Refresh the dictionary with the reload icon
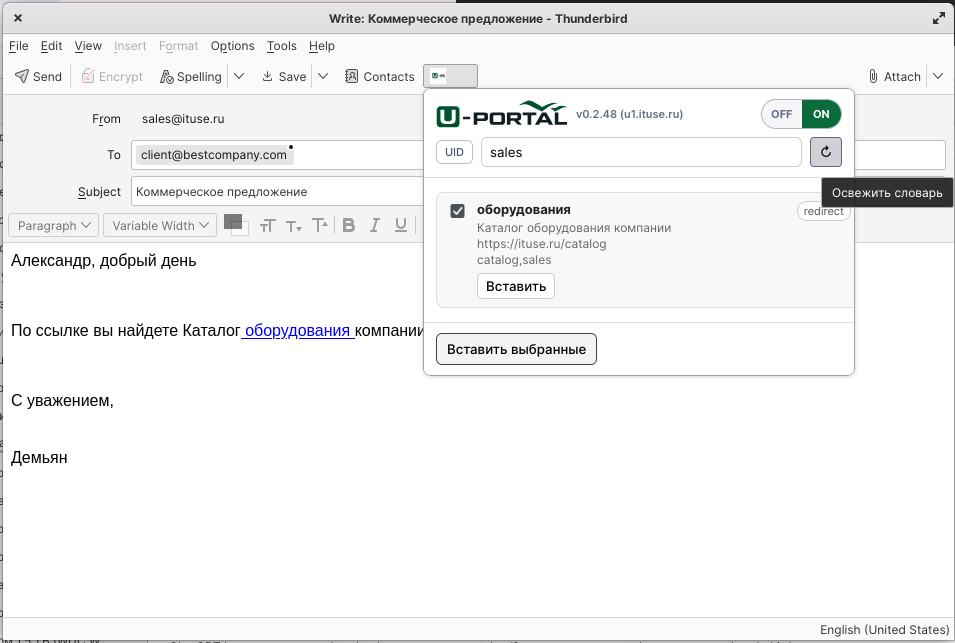The image size is (955, 643). click(x=826, y=152)
